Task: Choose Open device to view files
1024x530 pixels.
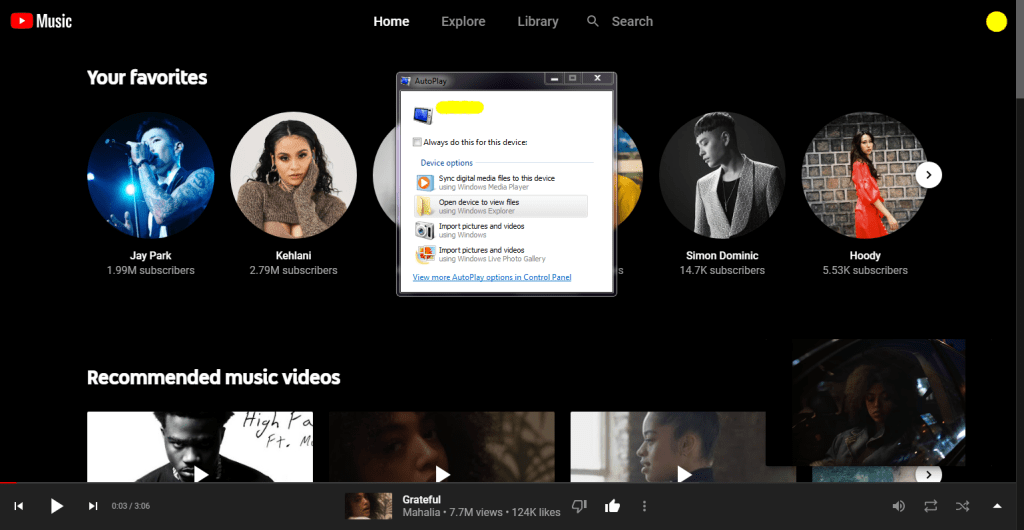Action: pos(502,206)
